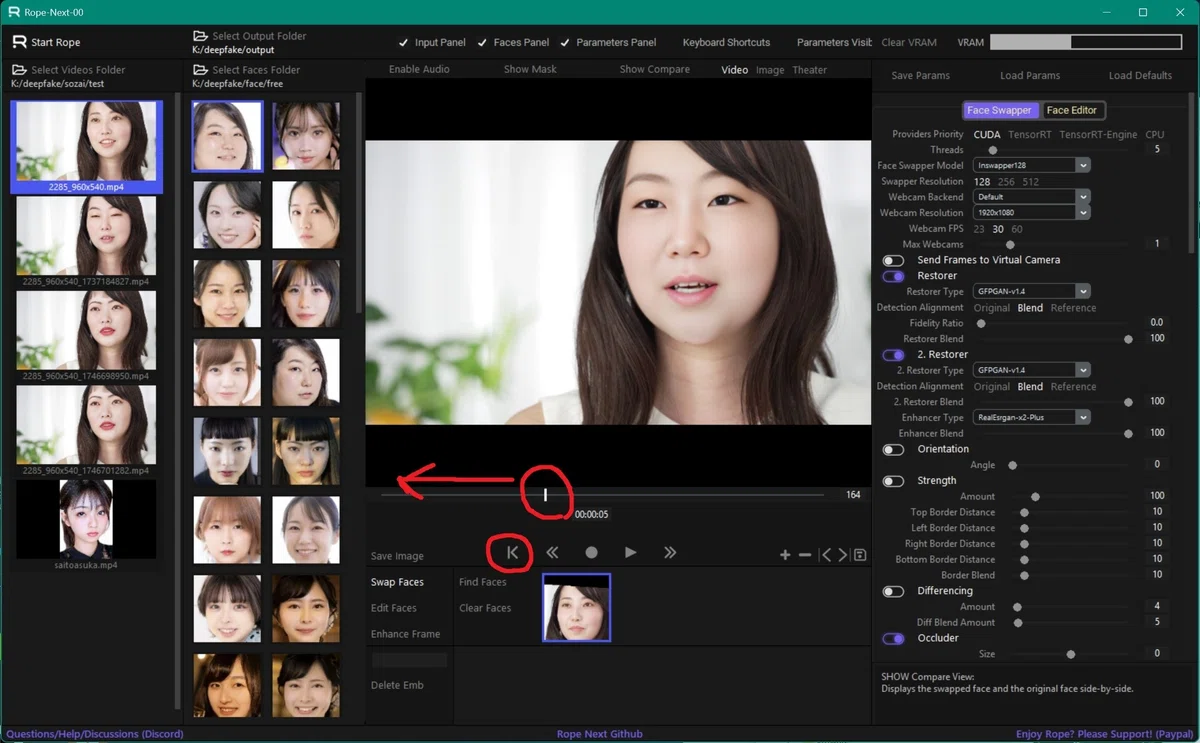
Task: Open the Rope Next Github link
Action: point(600,734)
